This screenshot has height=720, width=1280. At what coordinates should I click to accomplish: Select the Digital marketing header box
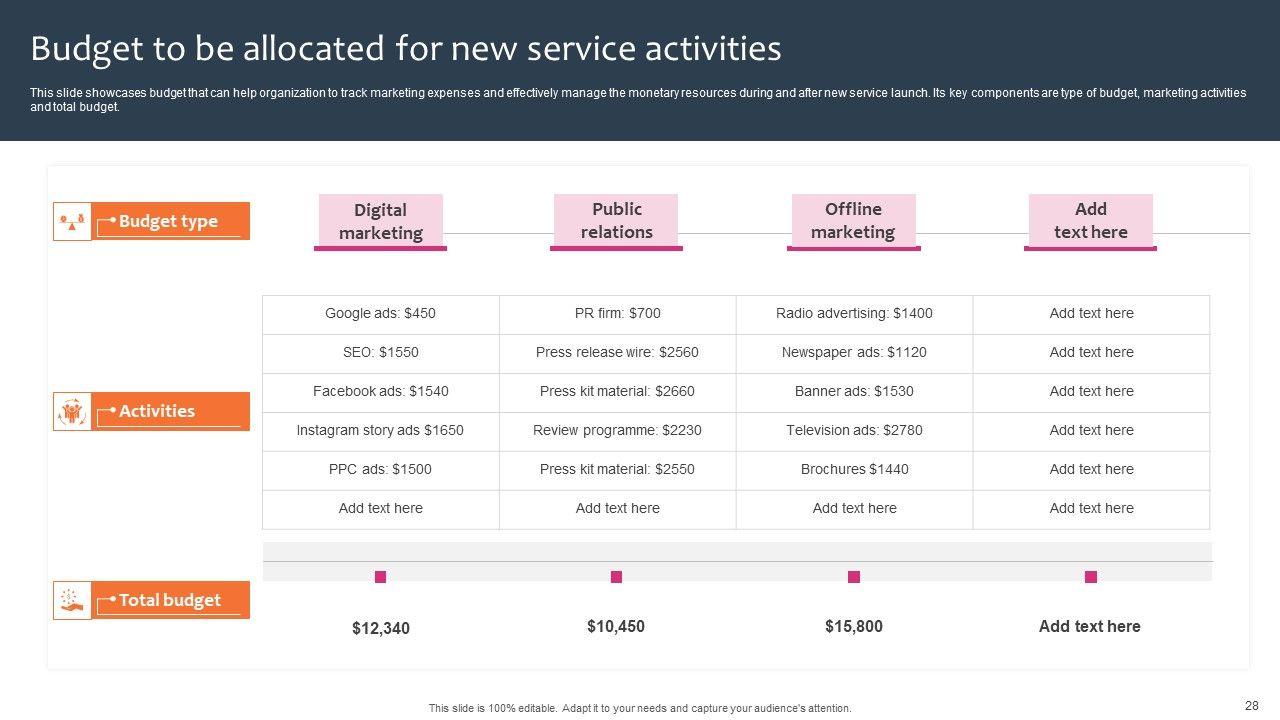(x=380, y=221)
